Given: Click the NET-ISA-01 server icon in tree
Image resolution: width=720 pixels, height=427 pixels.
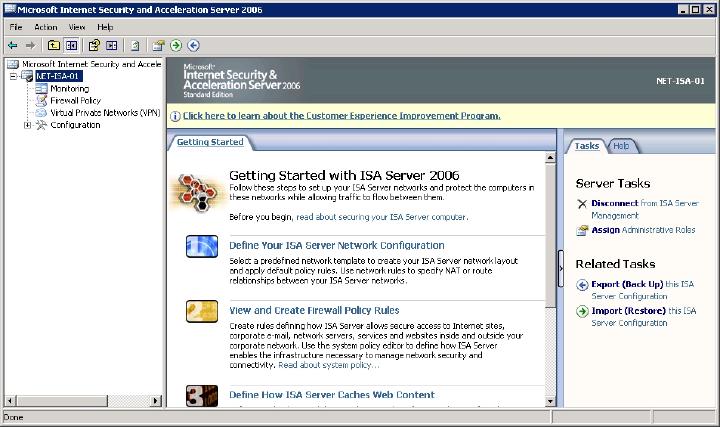Looking at the screenshot, I should 28,76.
